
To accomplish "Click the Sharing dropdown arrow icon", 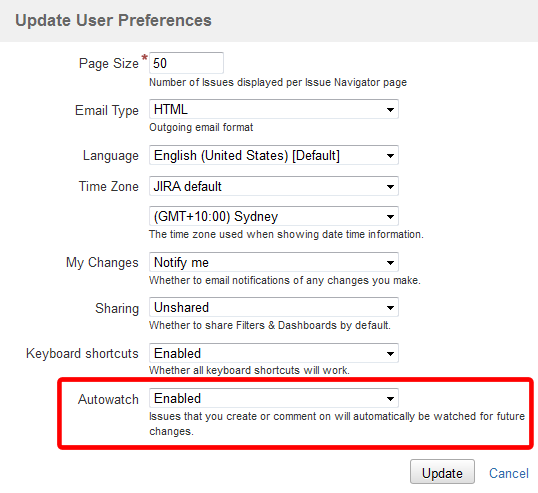I will pyautogui.click(x=390, y=308).
